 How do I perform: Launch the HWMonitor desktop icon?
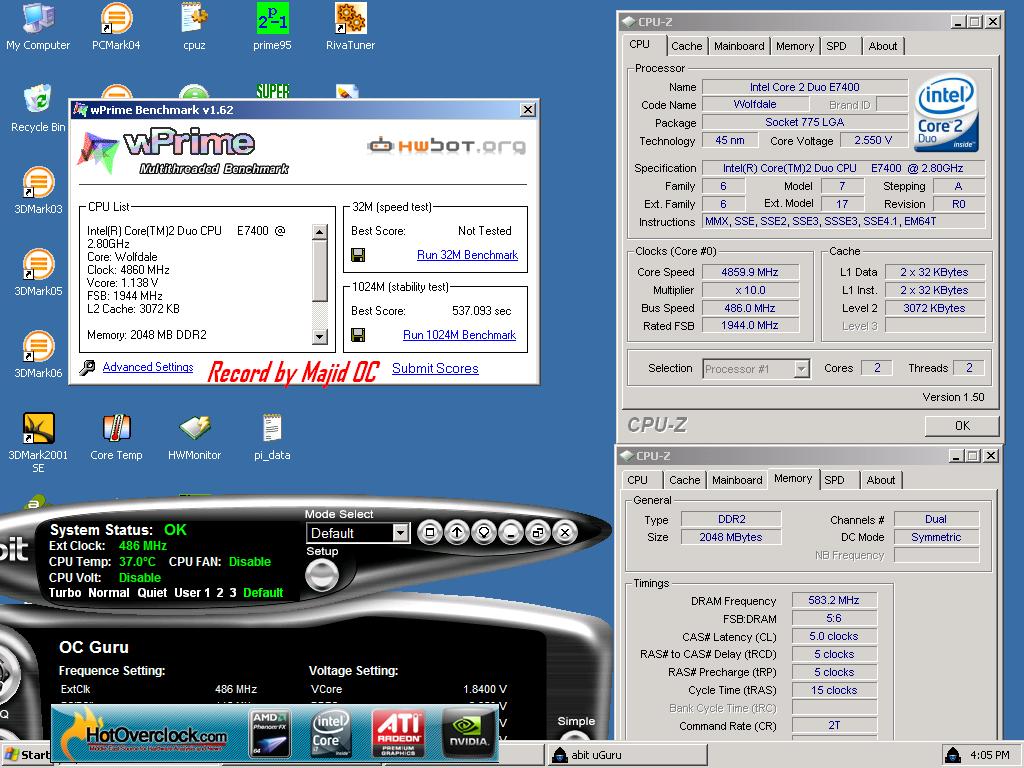[x=194, y=436]
